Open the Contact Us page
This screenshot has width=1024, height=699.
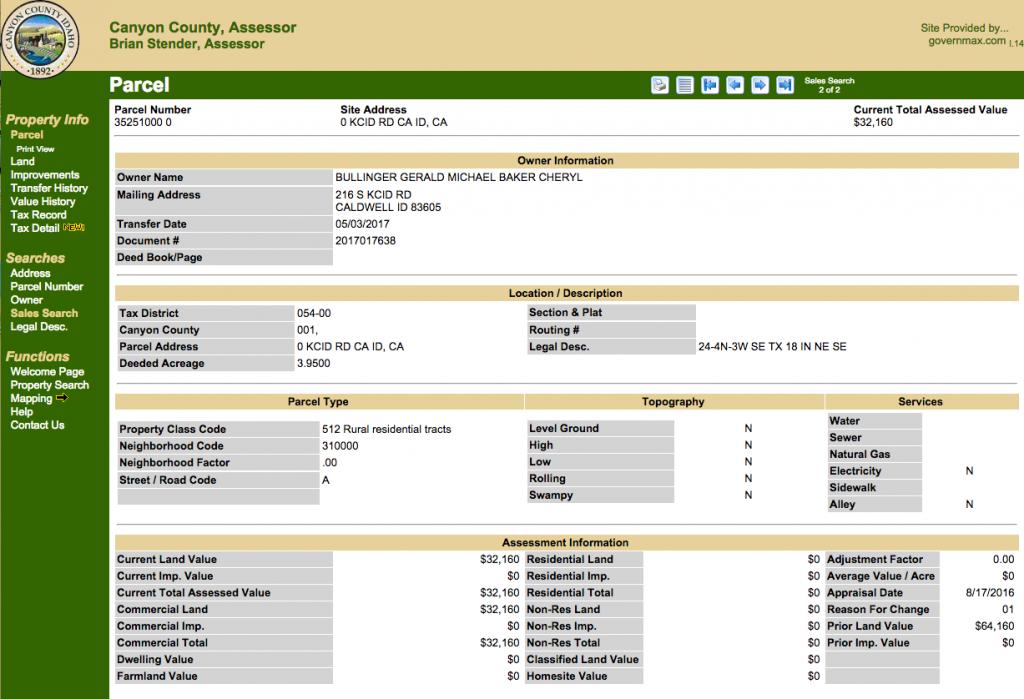coord(37,425)
